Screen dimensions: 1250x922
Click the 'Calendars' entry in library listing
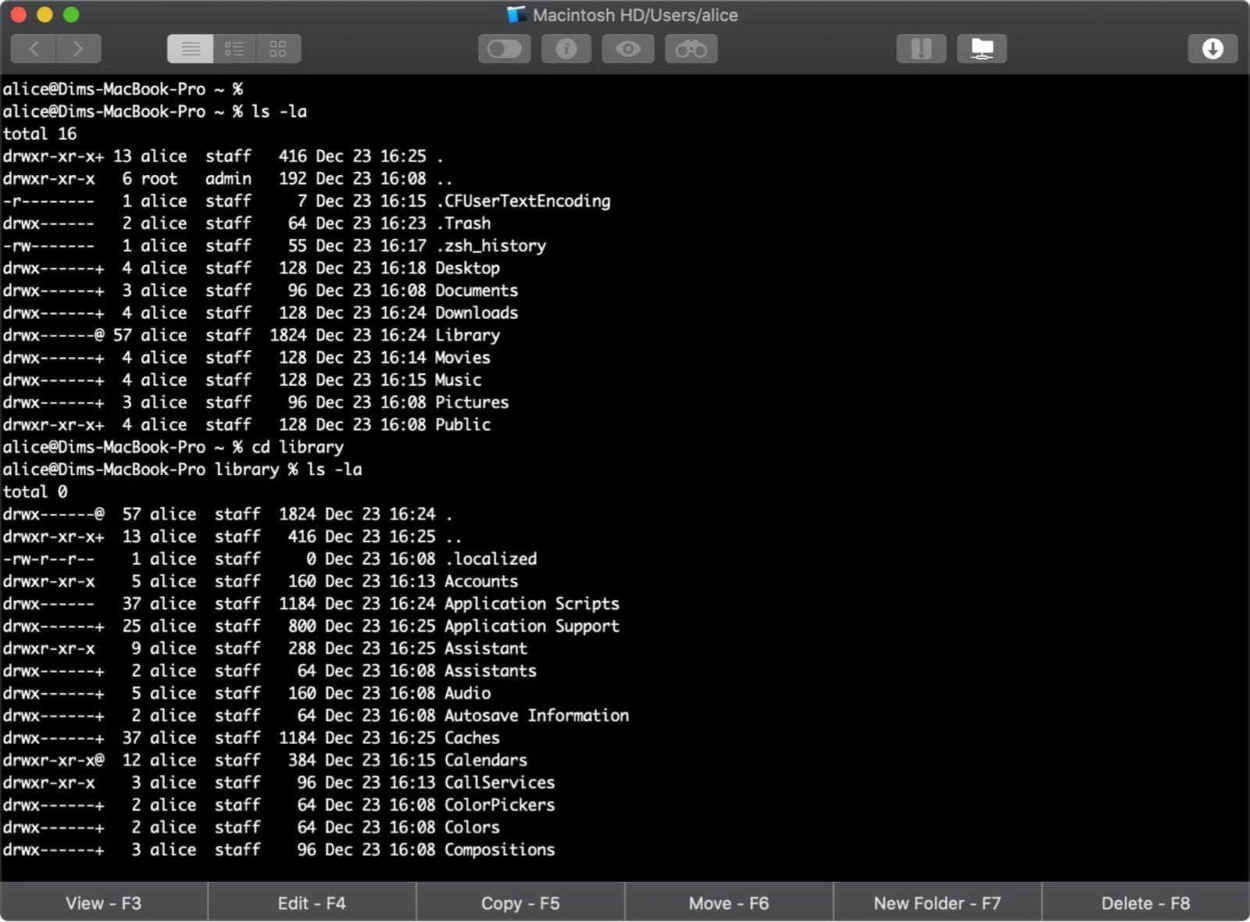(x=485, y=760)
